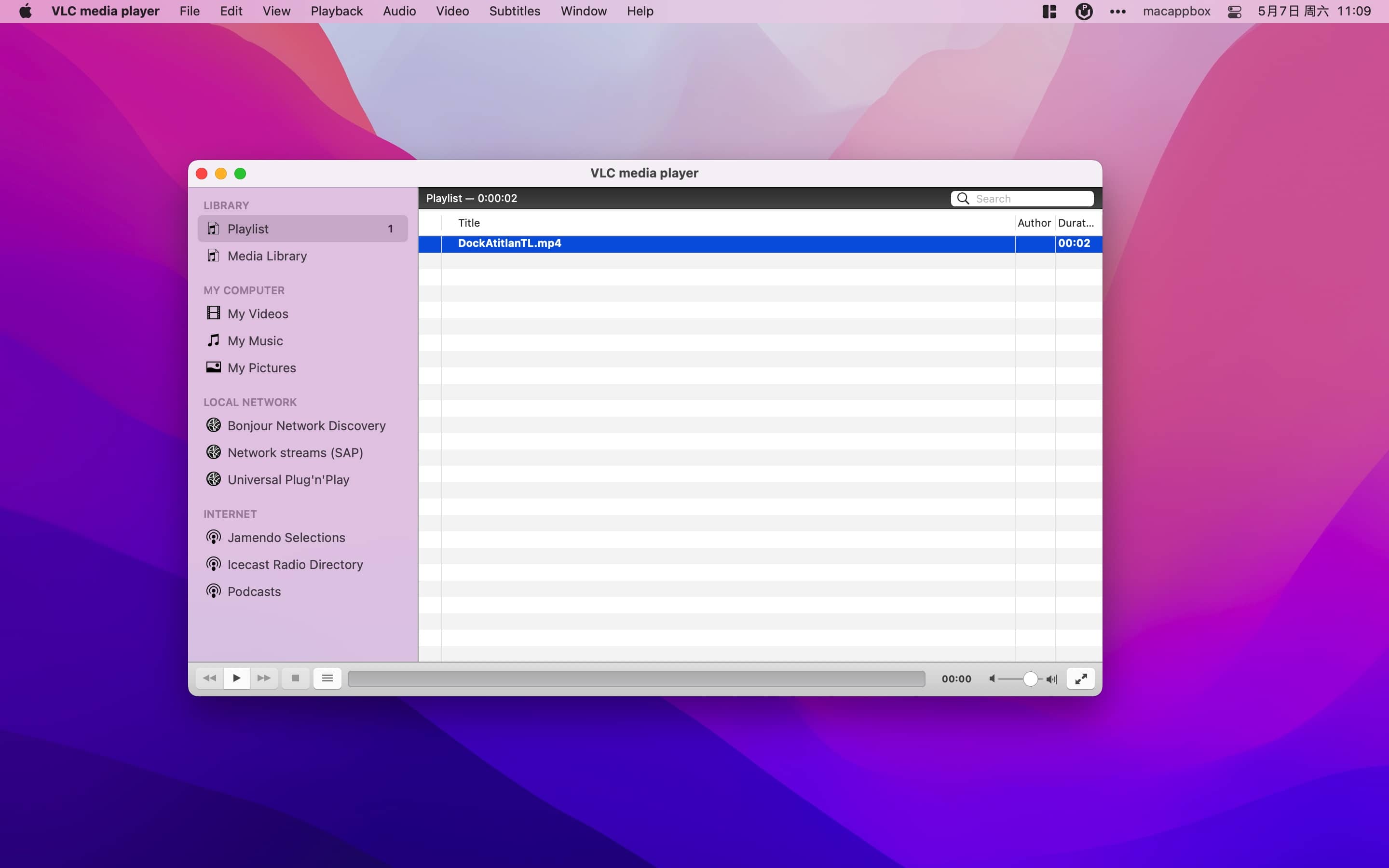The width and height of the screenshot is (1389, 868).
Task: Click the Media Library icon
Action: pos(213,256)
